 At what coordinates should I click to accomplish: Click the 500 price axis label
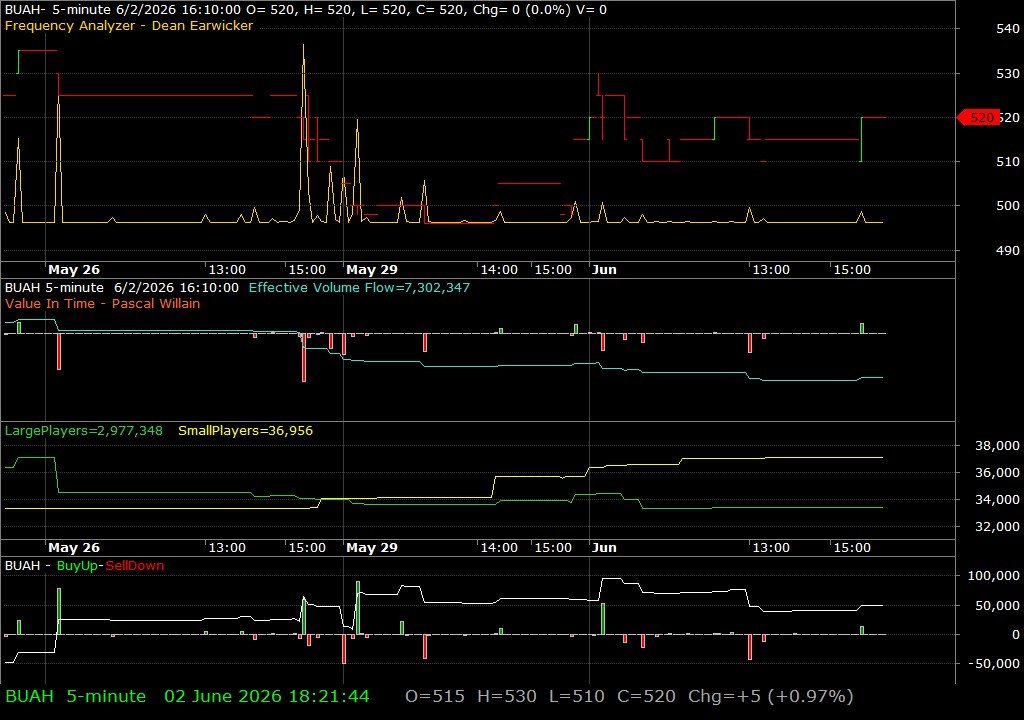point(1008,205)
